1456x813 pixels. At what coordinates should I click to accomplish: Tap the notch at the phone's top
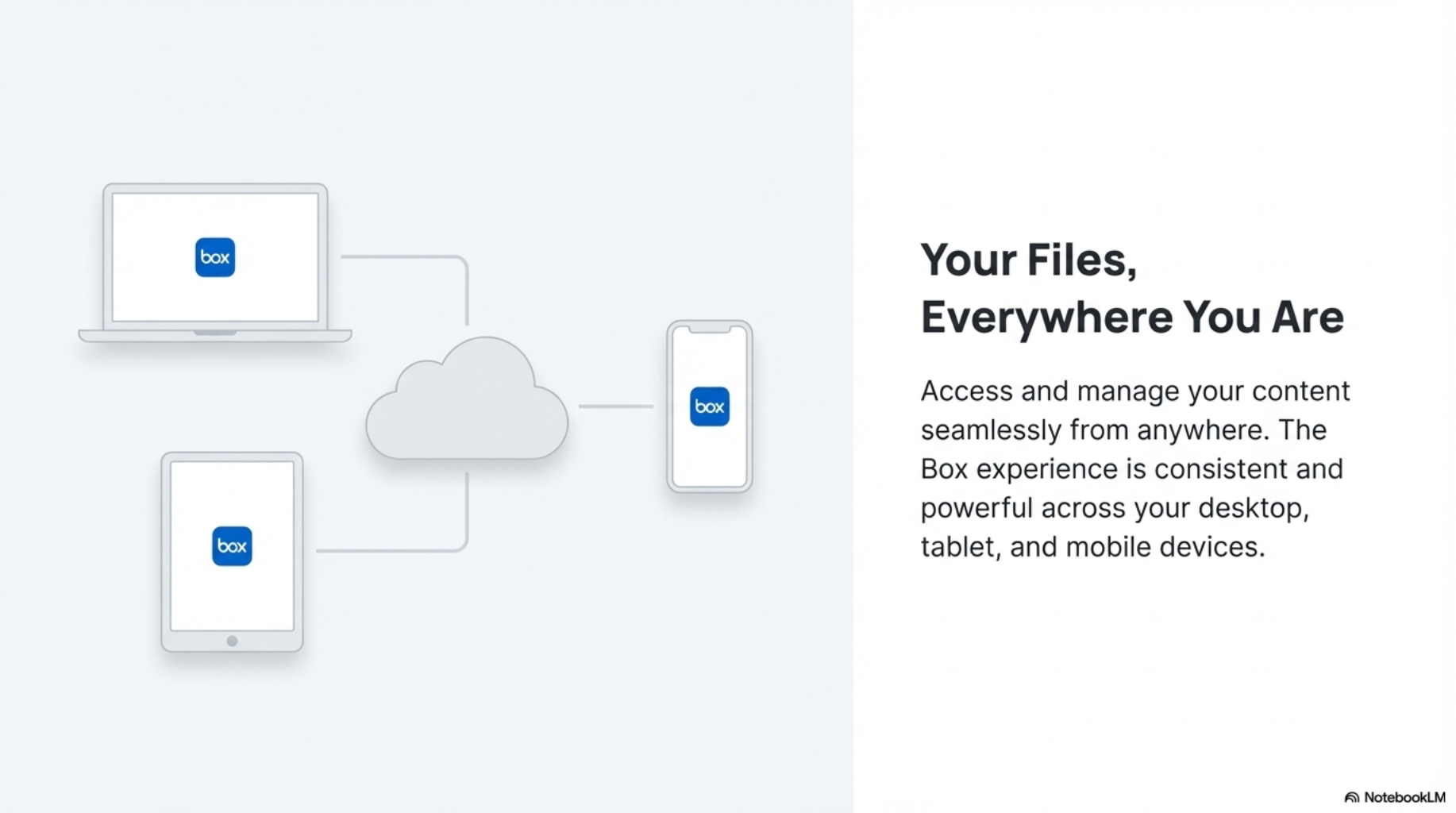709,329
